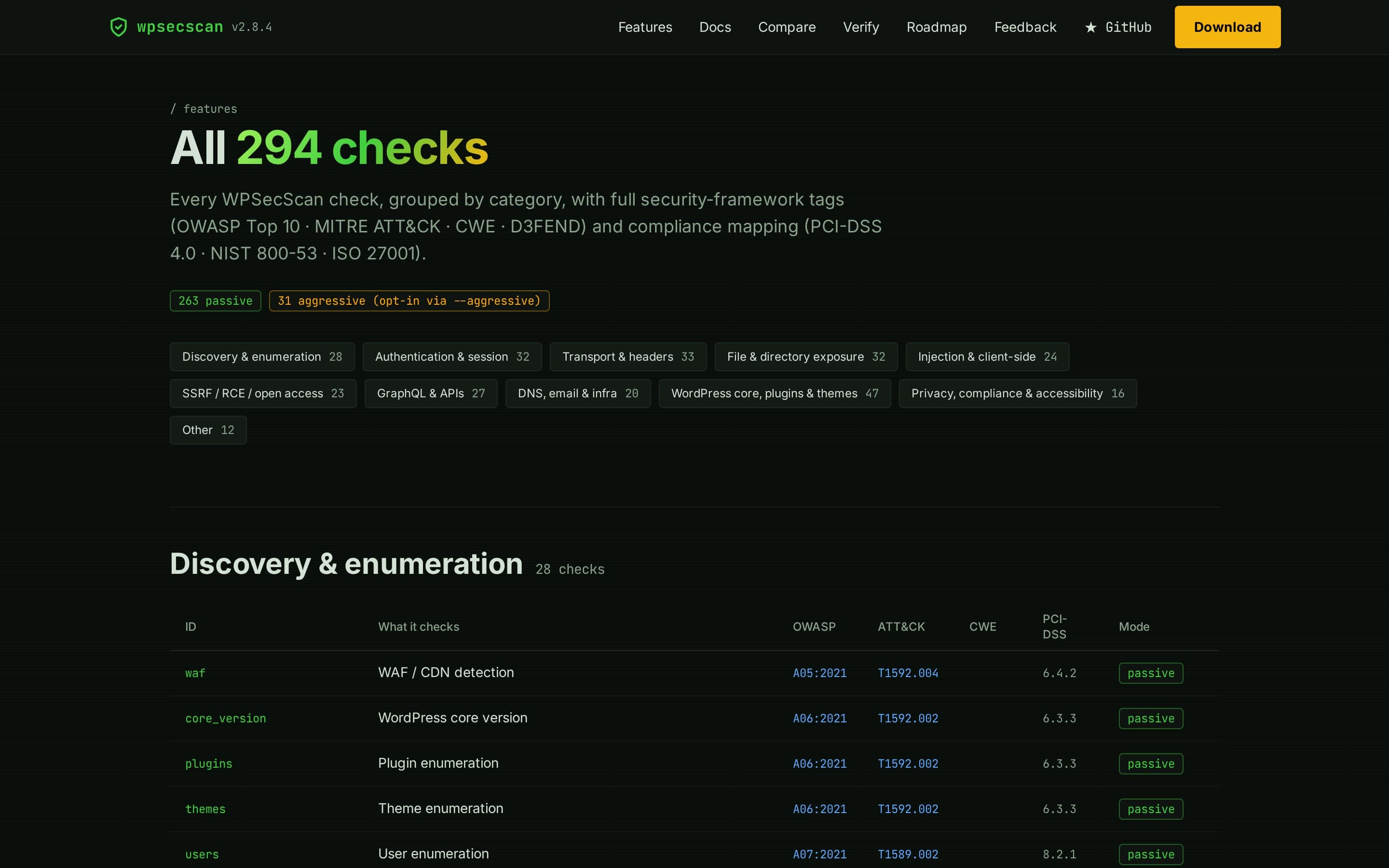Image resolution: width=1389 pixels, height=868 pixels.
Task: Click the v2.8.4 version label
Action: [251, 27]
